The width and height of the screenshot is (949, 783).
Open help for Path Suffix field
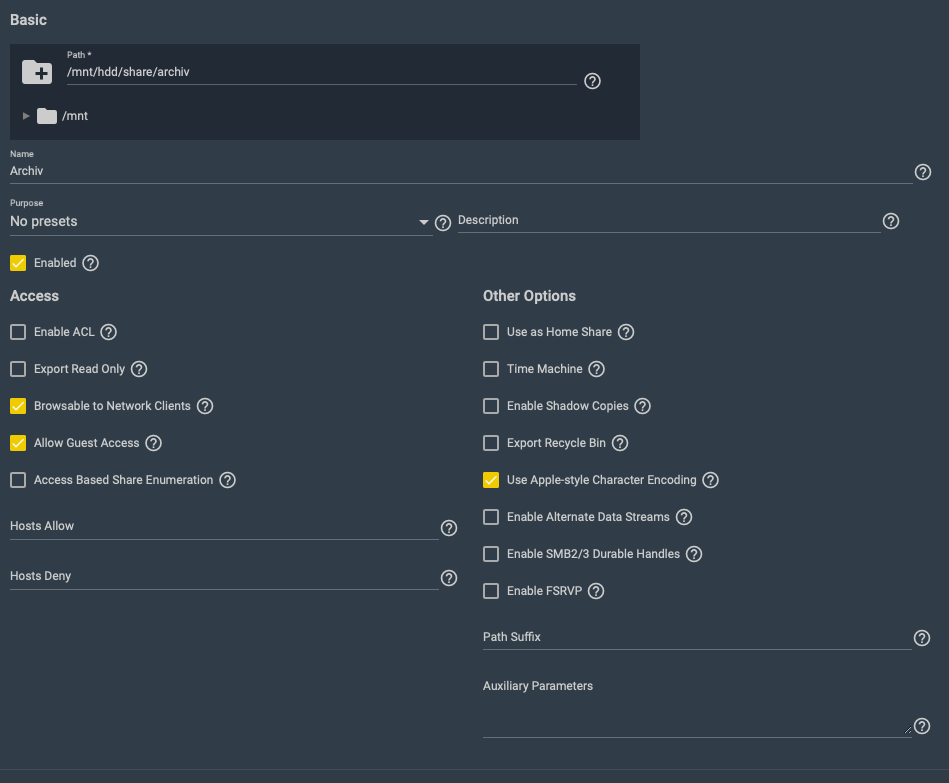[x=922, y=638]
